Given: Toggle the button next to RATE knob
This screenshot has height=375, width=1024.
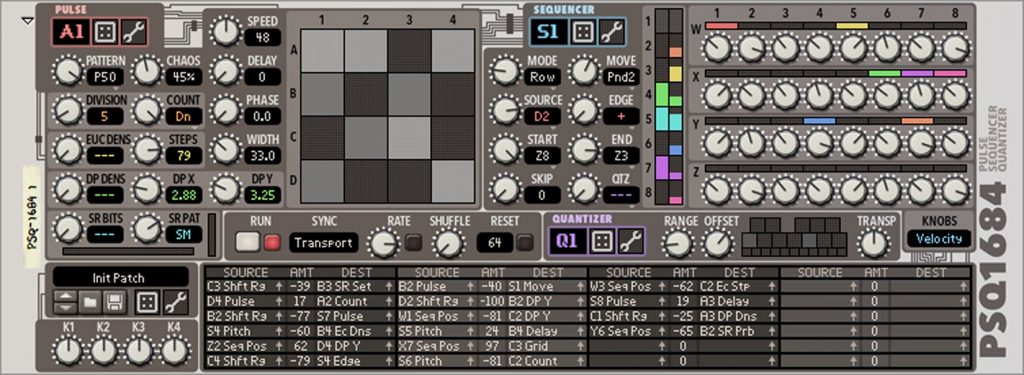Looking at the screenshot, I should [413, 243].
